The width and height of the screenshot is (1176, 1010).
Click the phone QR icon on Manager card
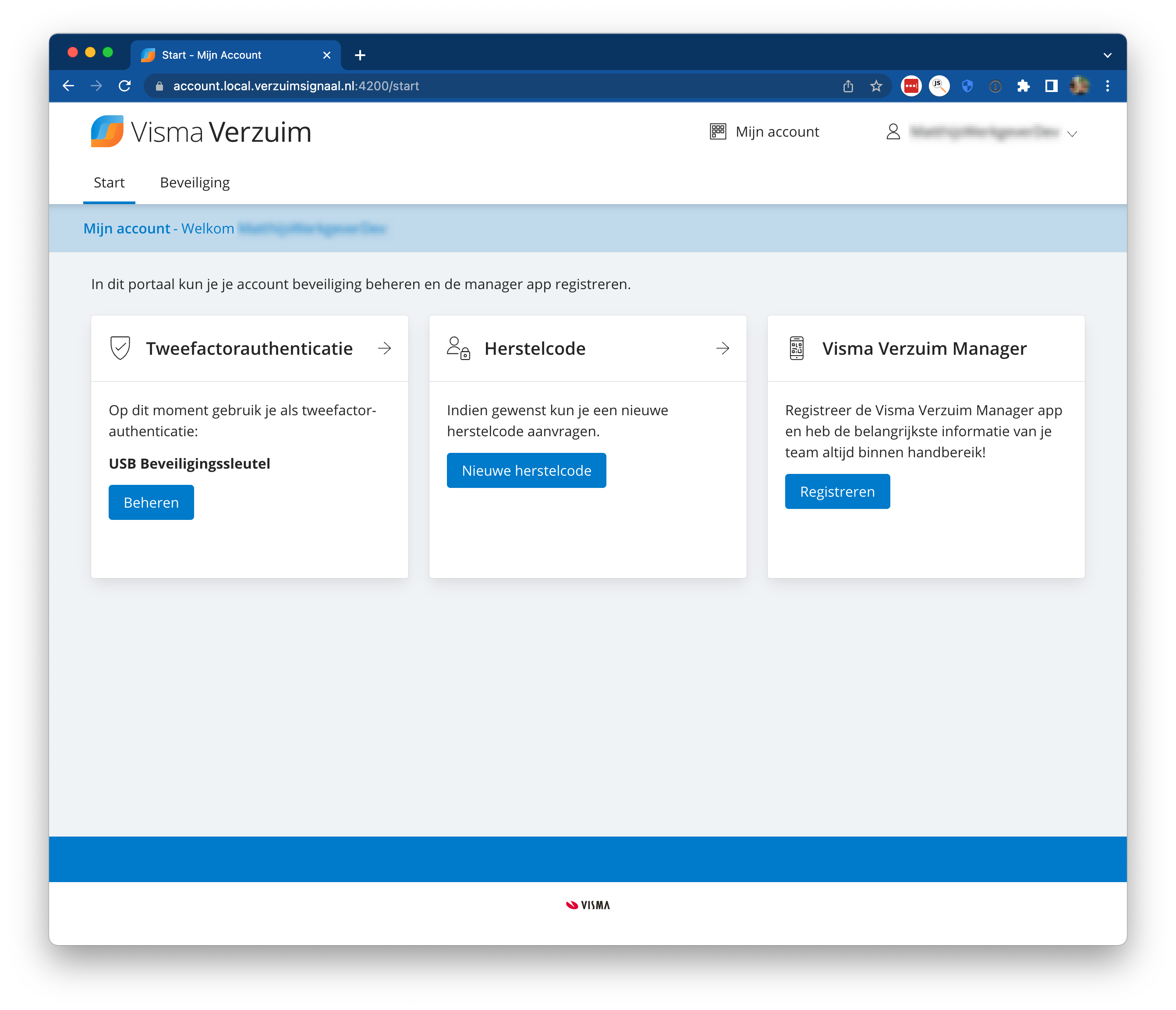797,348
